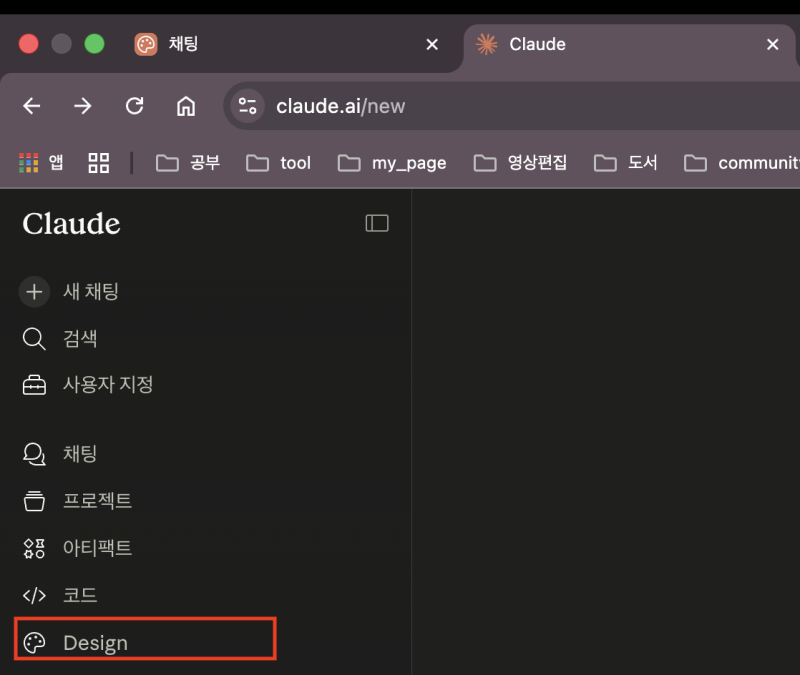The height and width of the screenshot is (675, 800).
Task: Reload the current page
Action: [x=135, y=106]
